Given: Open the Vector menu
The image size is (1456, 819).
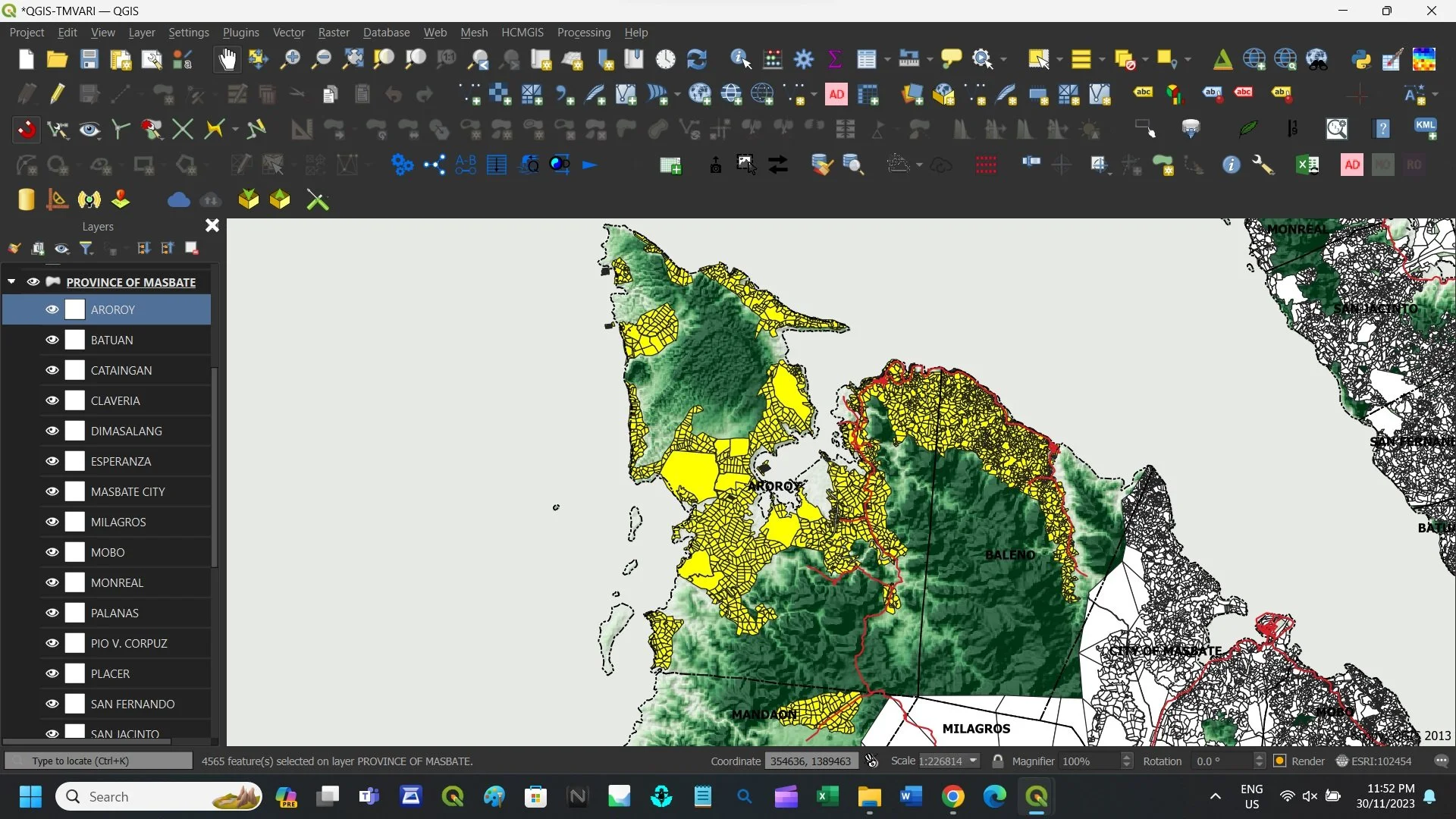Looking at the screenshot, I should click(x=288, y=33).
